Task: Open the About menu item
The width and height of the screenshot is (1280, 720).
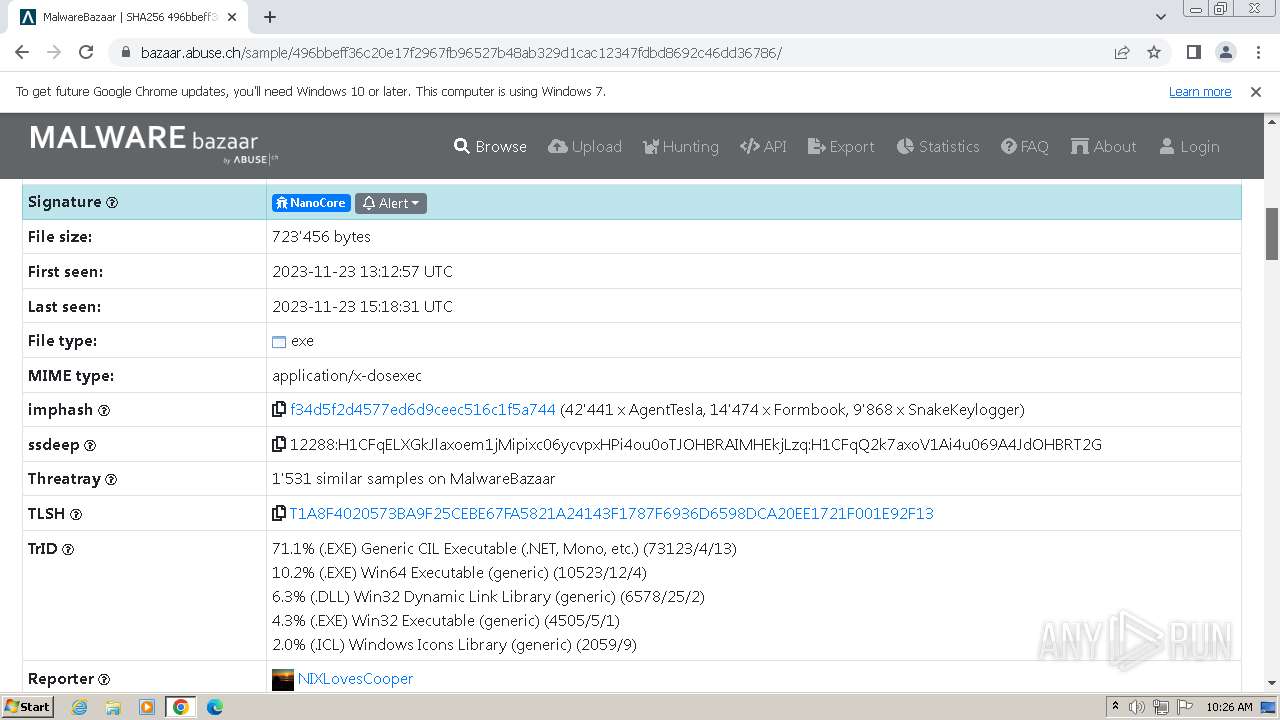Action: 1103,146
